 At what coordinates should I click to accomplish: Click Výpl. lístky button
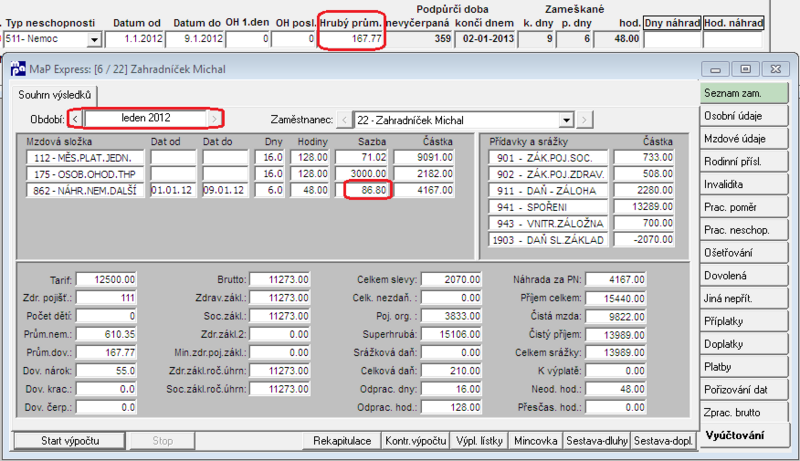point(480,441)
